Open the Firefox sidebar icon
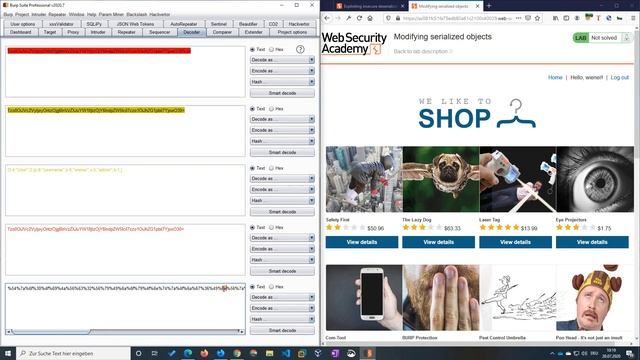640x360 pixels. pos(566,18)
